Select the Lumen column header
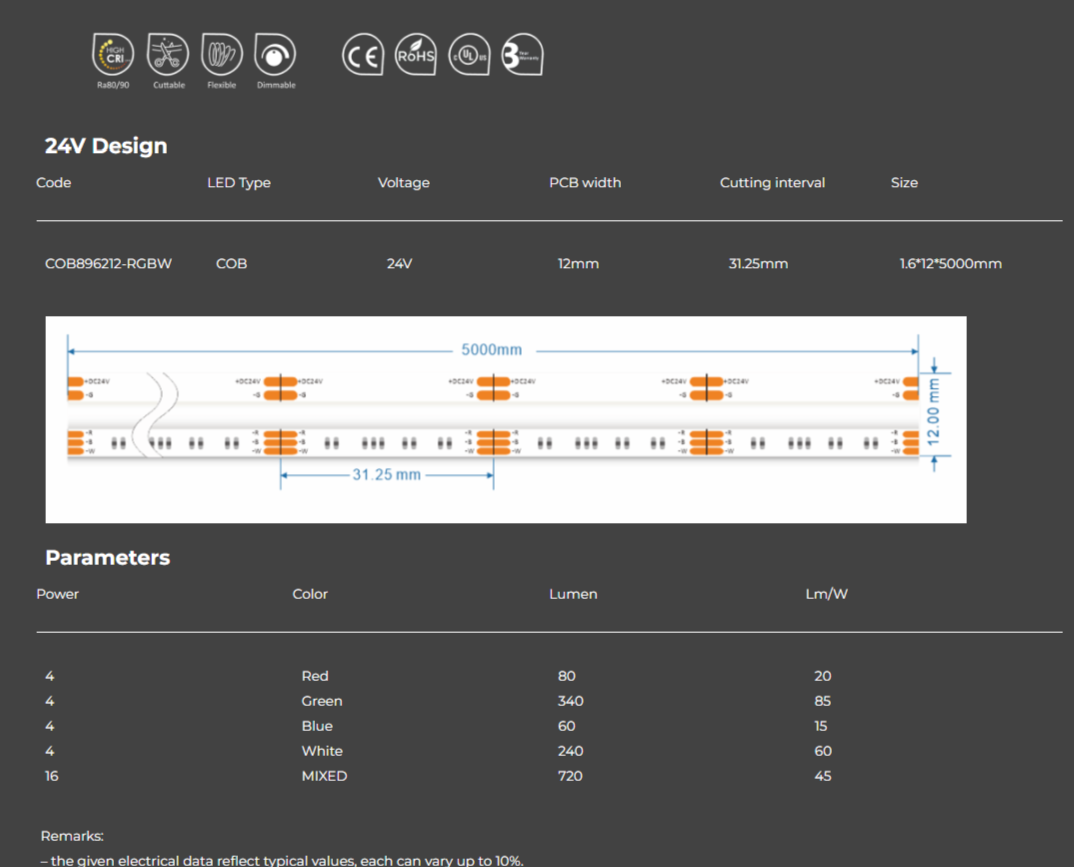 click(x=573, y=594)
